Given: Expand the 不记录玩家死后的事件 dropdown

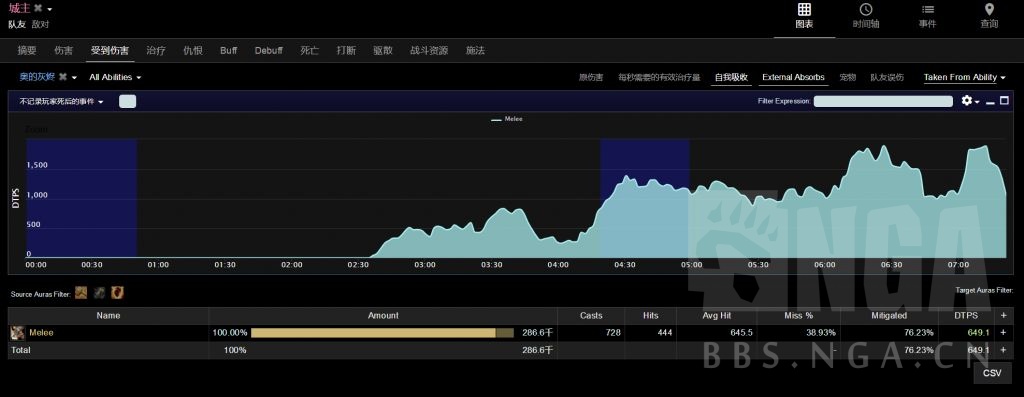Looking at the screenshot, I should (x=61, y=102).
